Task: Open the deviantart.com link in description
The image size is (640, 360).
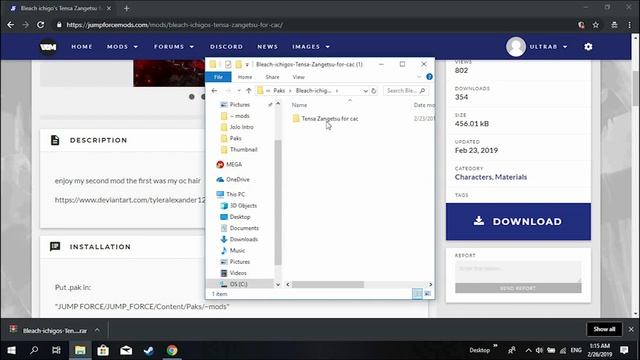Action: pos(130,200)
